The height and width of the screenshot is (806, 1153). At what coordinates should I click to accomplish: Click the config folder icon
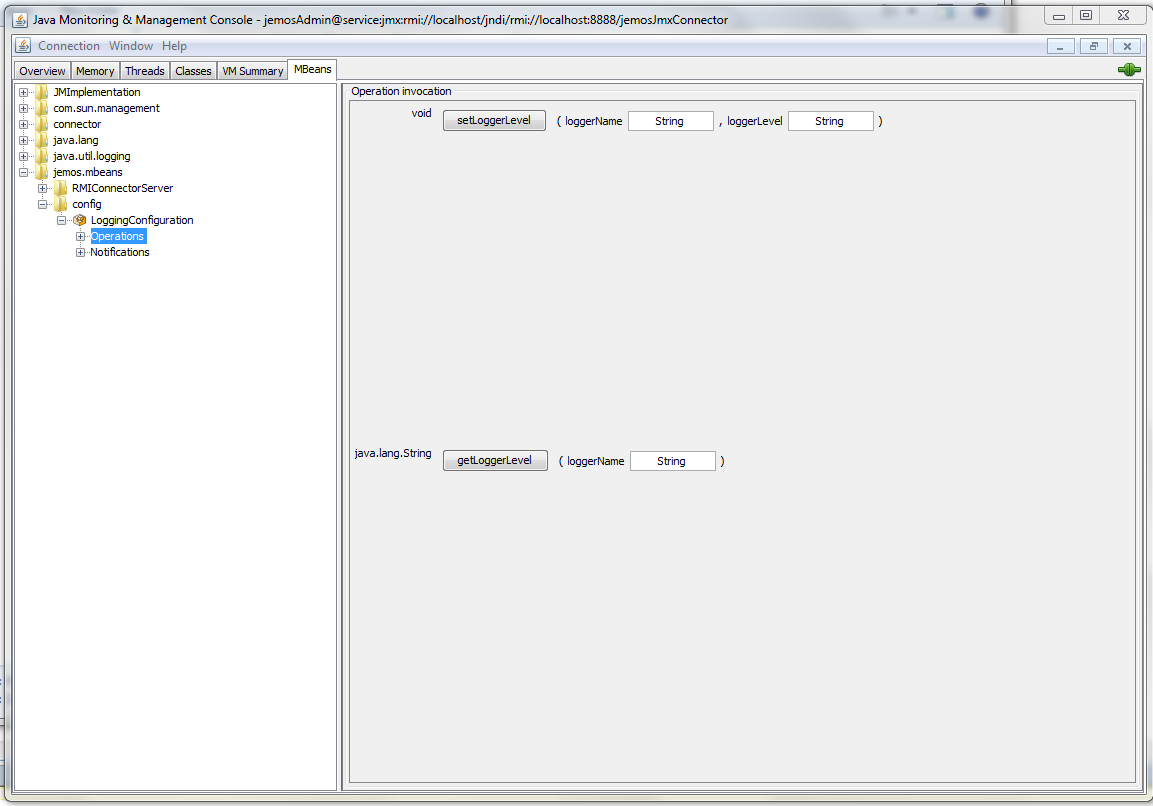(x=61, y=204)
